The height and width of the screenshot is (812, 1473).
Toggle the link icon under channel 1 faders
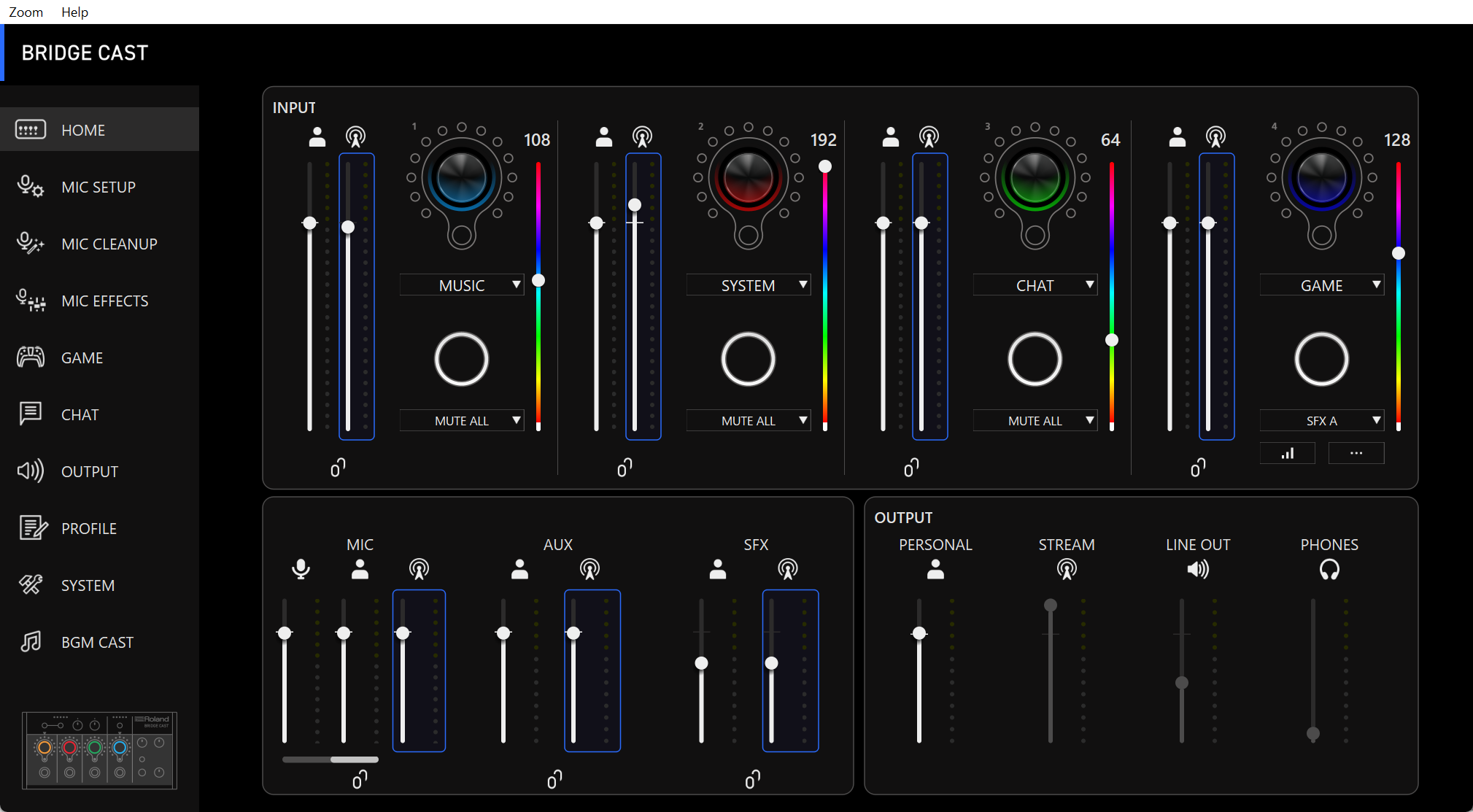coord(338,468)
